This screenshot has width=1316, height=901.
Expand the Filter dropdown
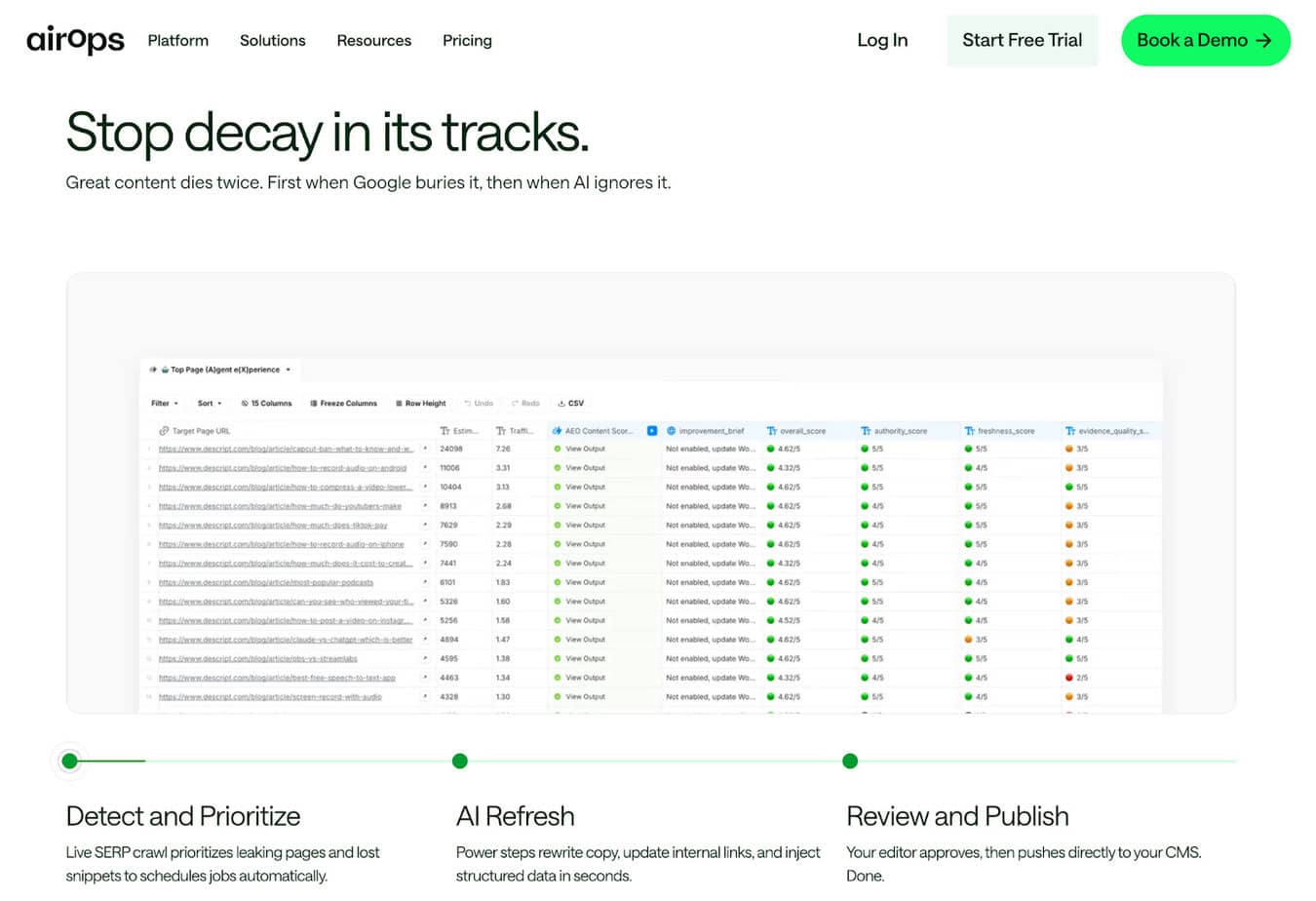tap(164, 403)
